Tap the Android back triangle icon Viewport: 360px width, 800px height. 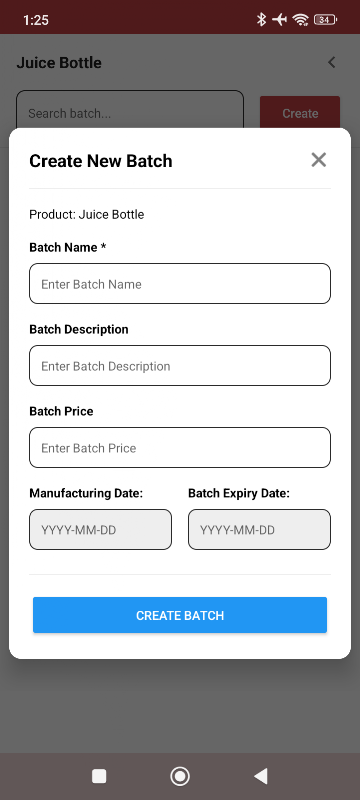(261, 776)
